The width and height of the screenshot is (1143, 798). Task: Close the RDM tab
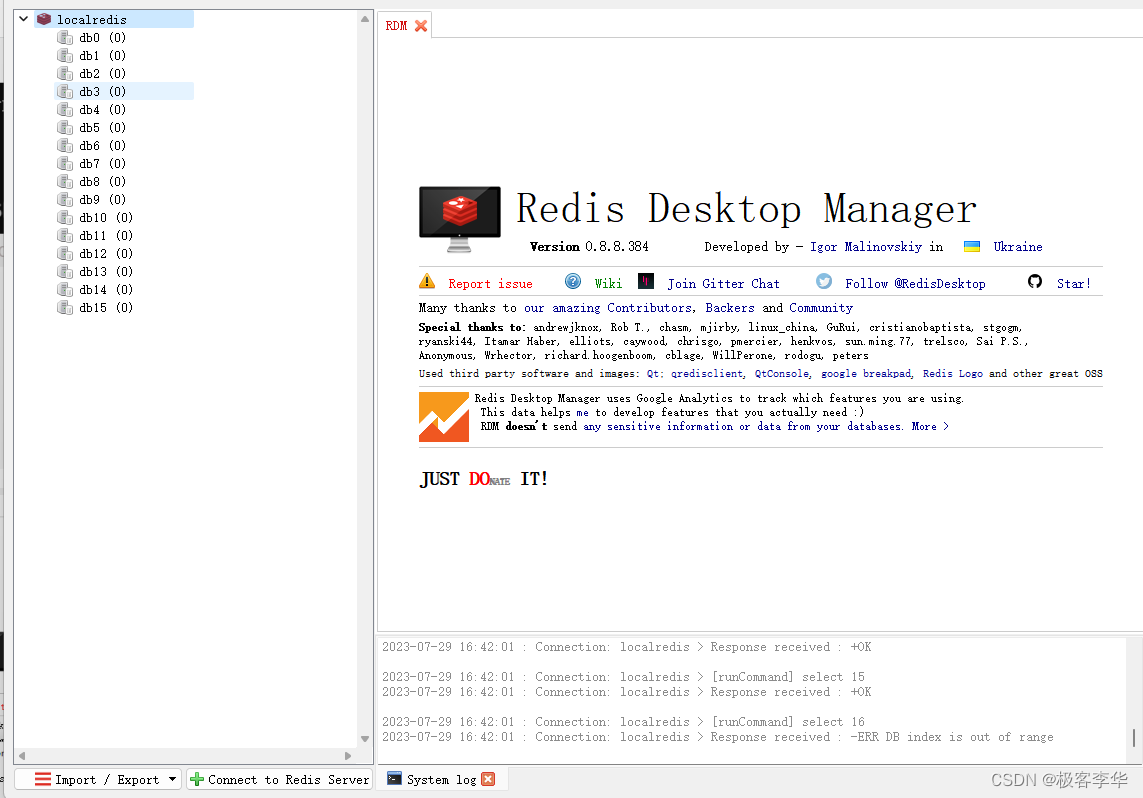point(421,26)
